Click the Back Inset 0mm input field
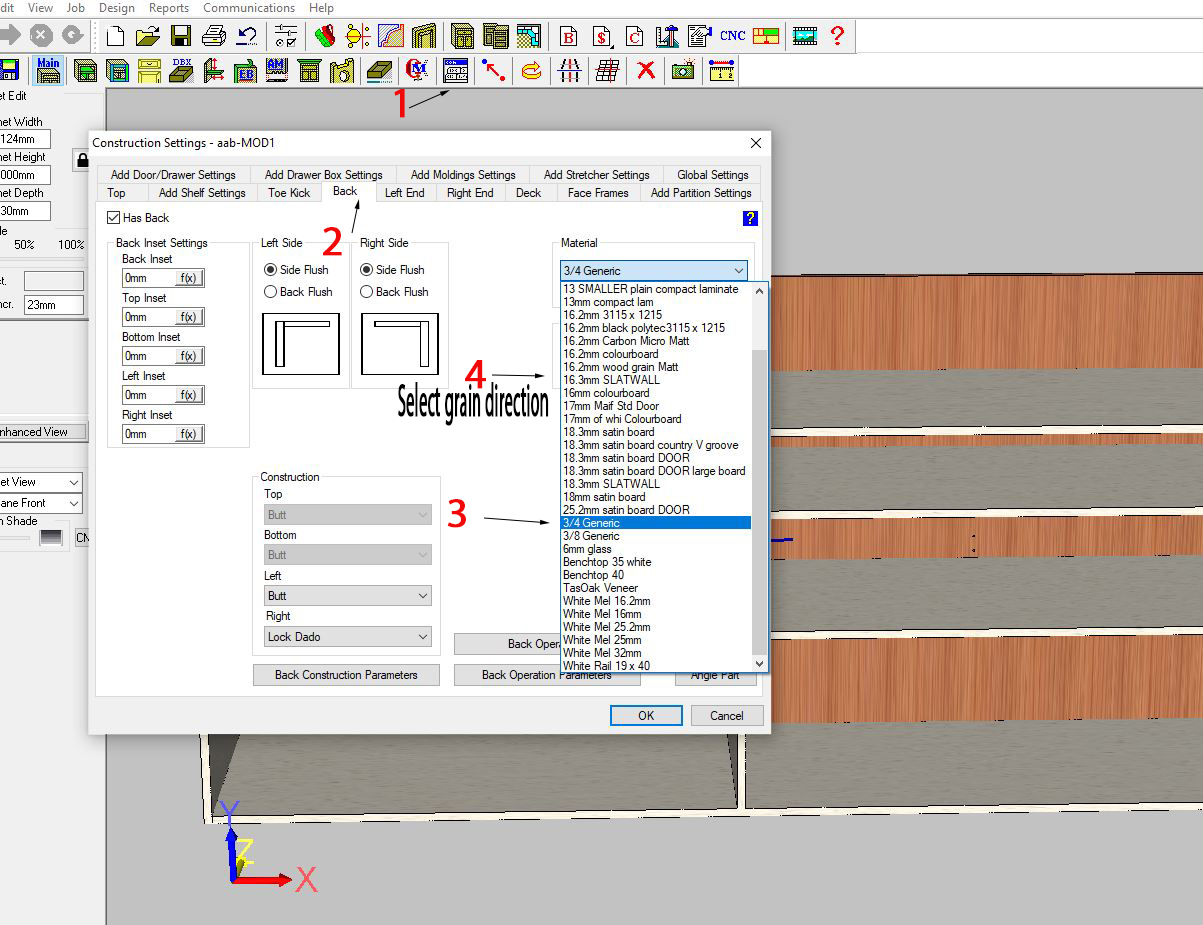Screen dimensions: 1203x925 (x=147, y=278)
